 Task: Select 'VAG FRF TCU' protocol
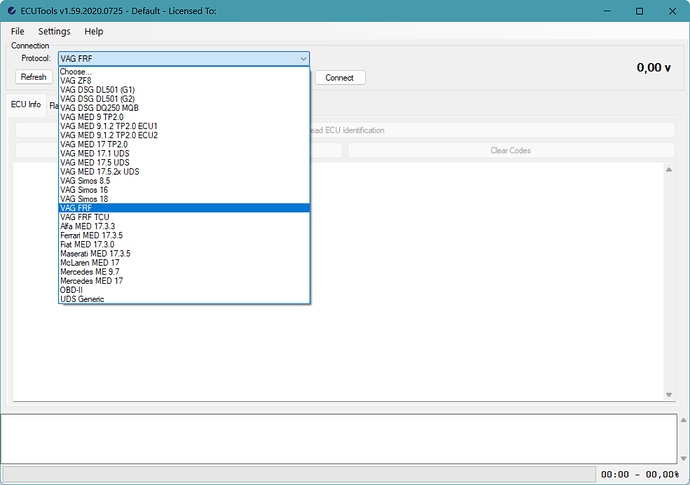click(x=184, y=217)
